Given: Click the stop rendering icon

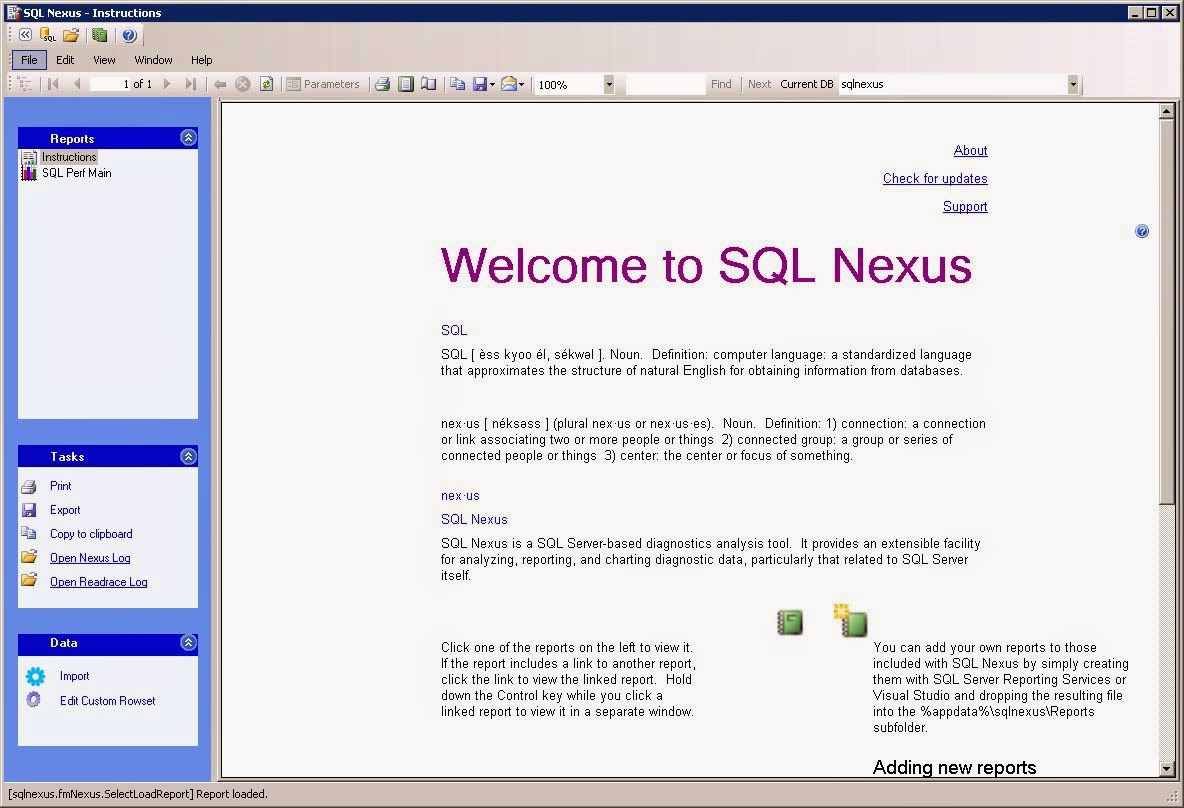Looking at the screenshot, I should coord(242,84).
